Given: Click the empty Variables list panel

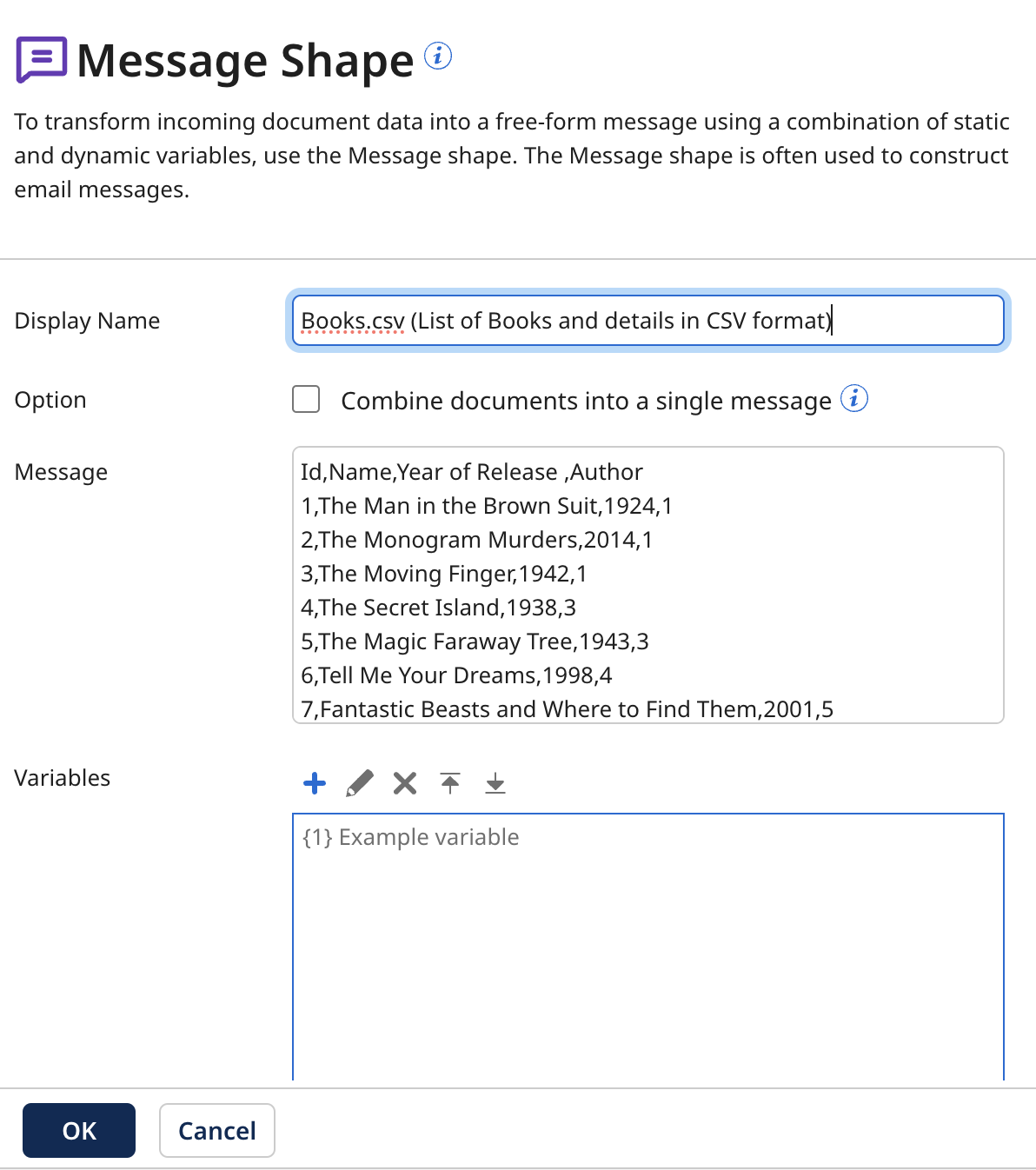Looking at the screenshot, I should click(x=647, y=956).
